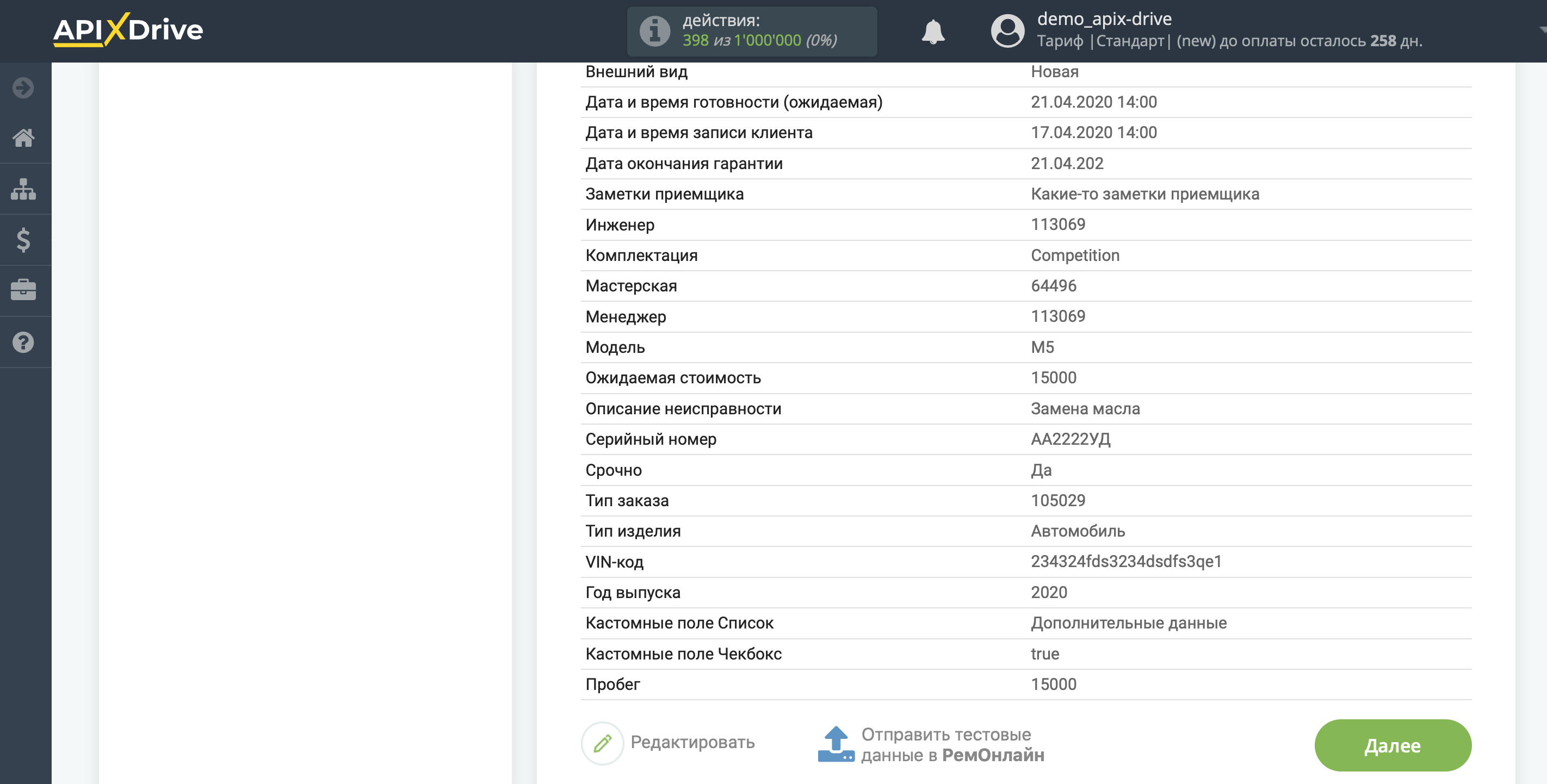
Task: Select the value 21.04.2020 14:00
Action: coord(1093,102)
